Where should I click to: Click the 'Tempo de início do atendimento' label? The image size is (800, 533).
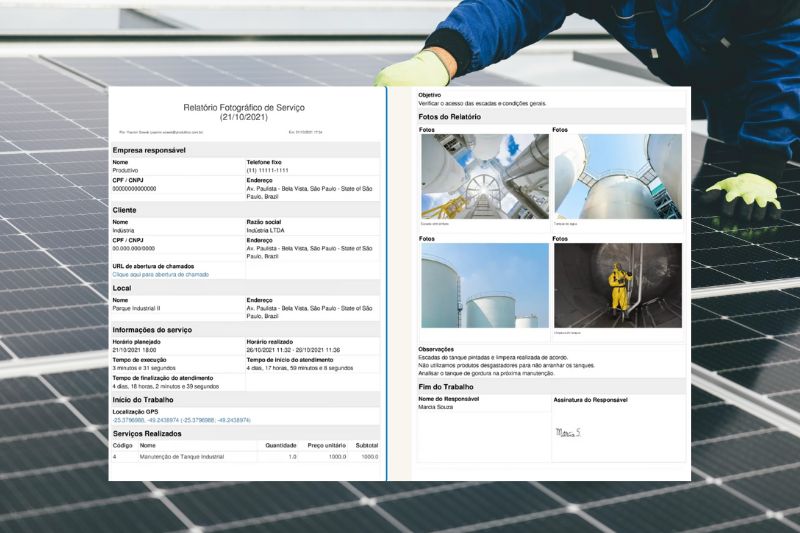point(290,360)
